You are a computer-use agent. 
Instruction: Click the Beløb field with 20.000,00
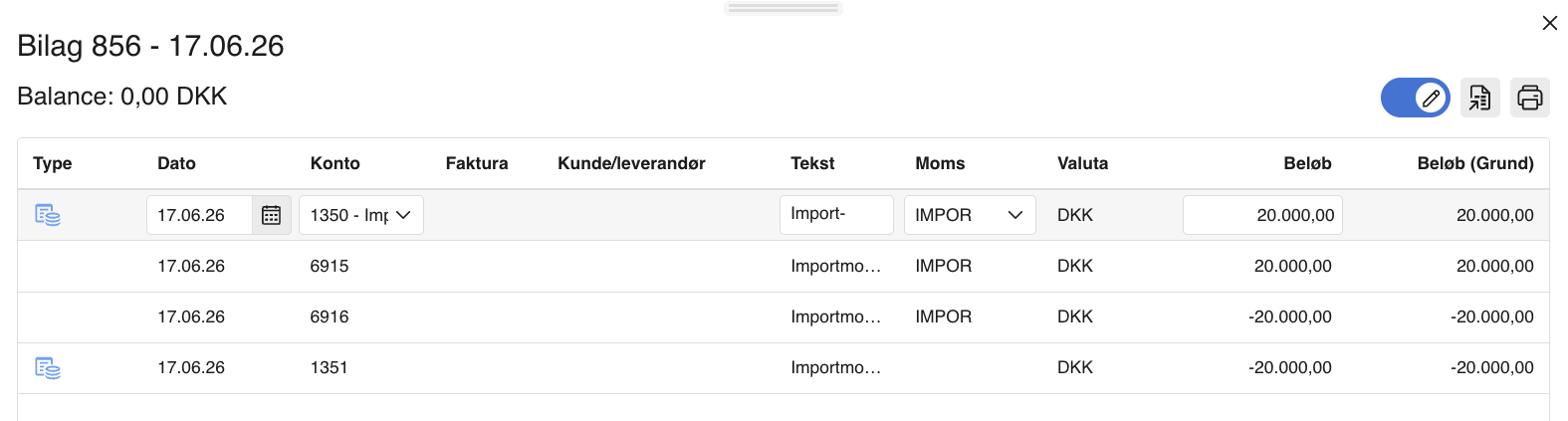pyautogui.click(x=1261, y=215)
